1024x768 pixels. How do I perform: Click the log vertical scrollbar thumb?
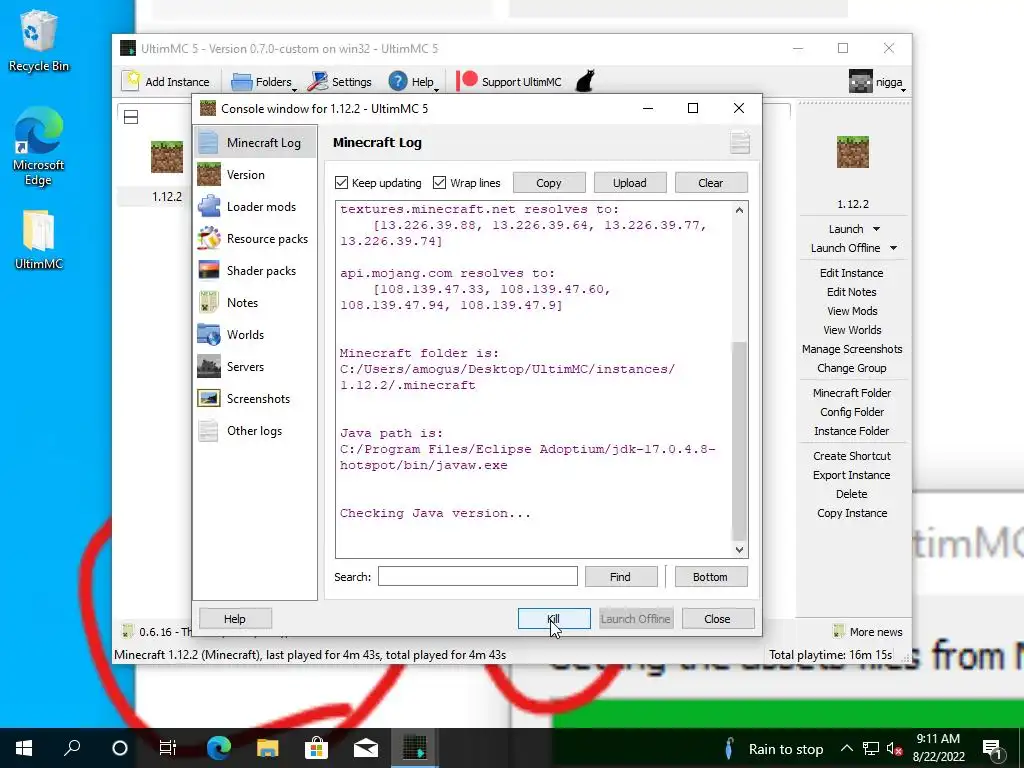739,441
